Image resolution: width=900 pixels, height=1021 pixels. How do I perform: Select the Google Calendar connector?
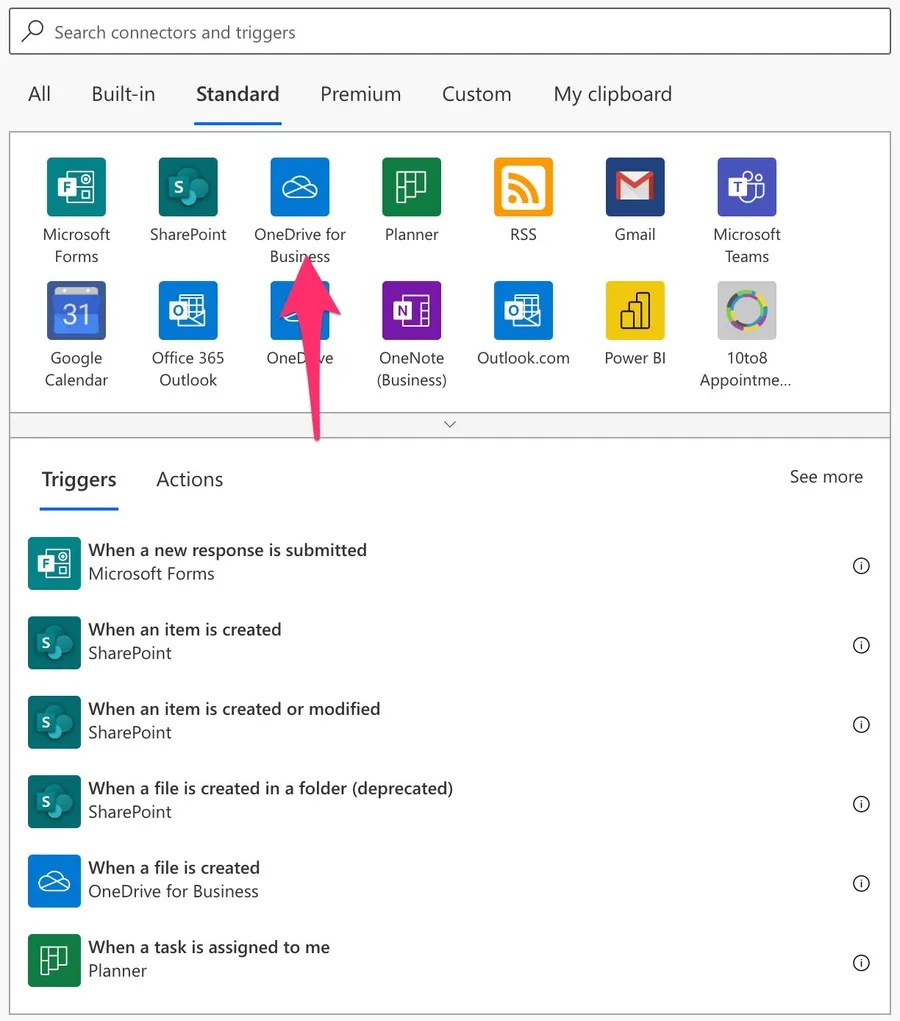(76, 311)
